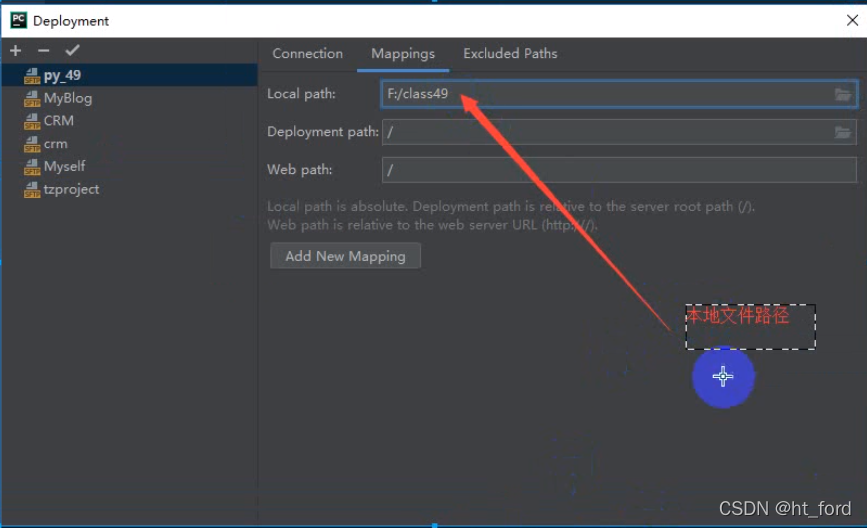Mark server as default with checkmark icon
Screen dimensions: 867x528
point(72,51)
